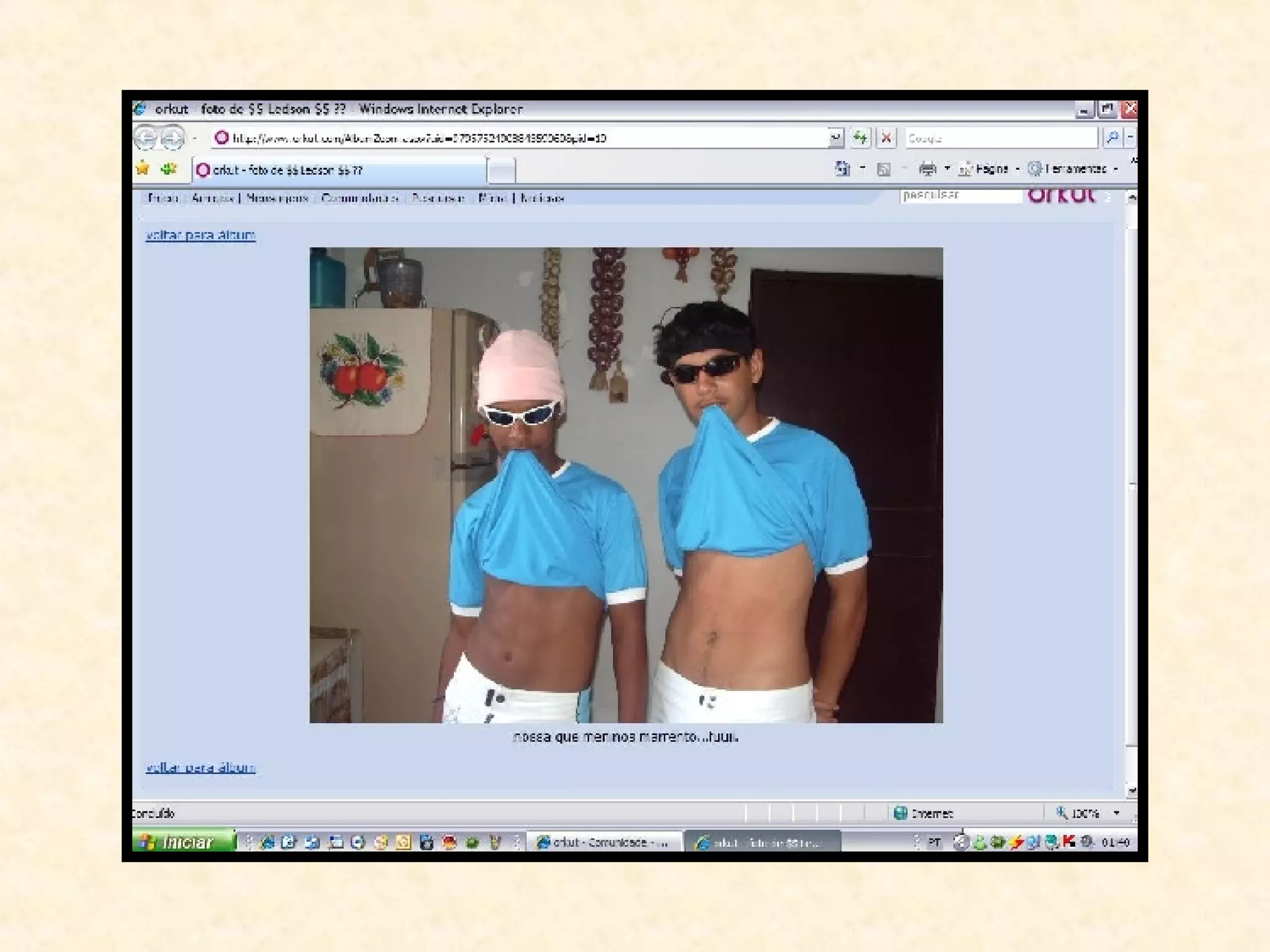Click the red Stop loading icon

(886, 138)
